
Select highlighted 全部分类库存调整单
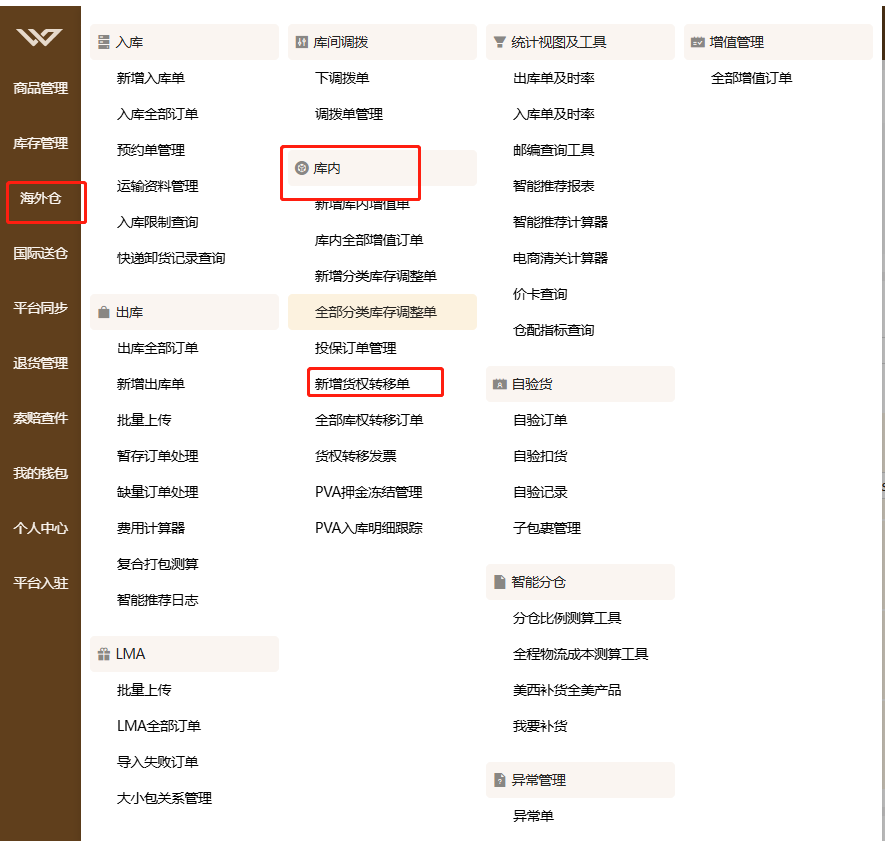click(x=382, y=312)
